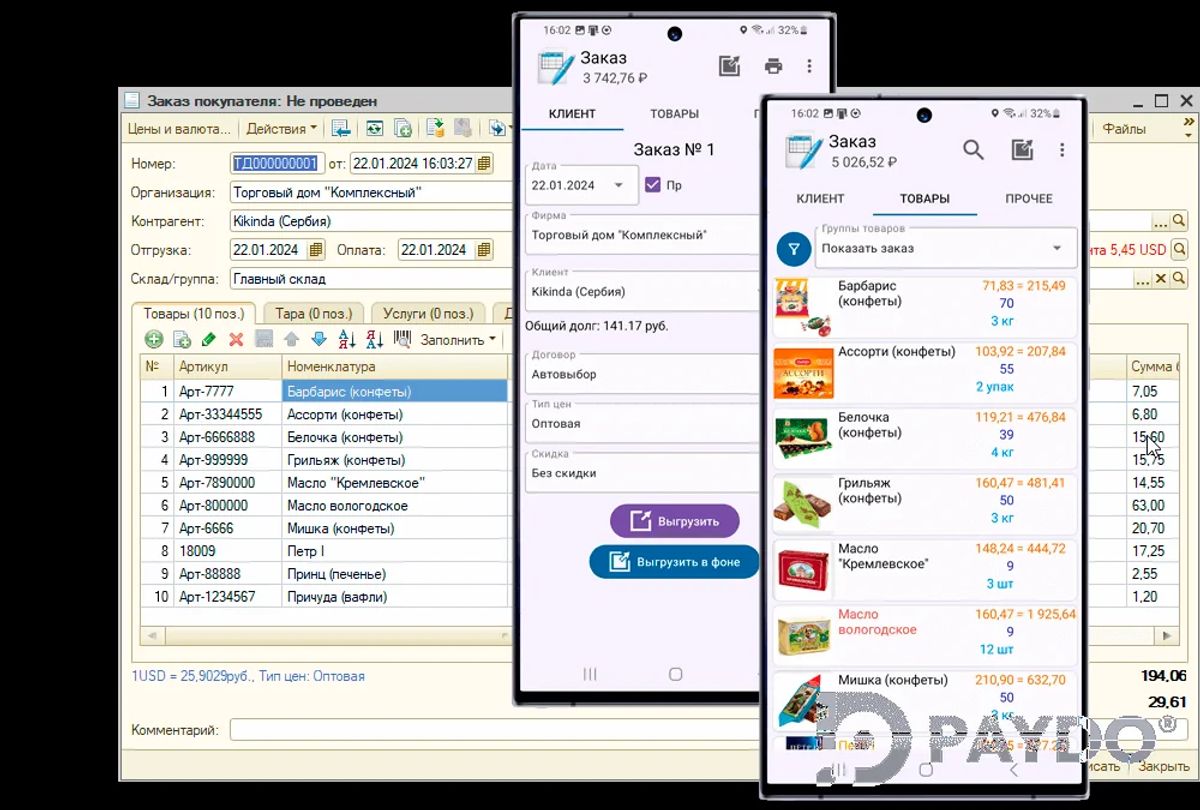Click the clear X icon in right field
Screen dimensions: 1200x810
click(1161, 278)
